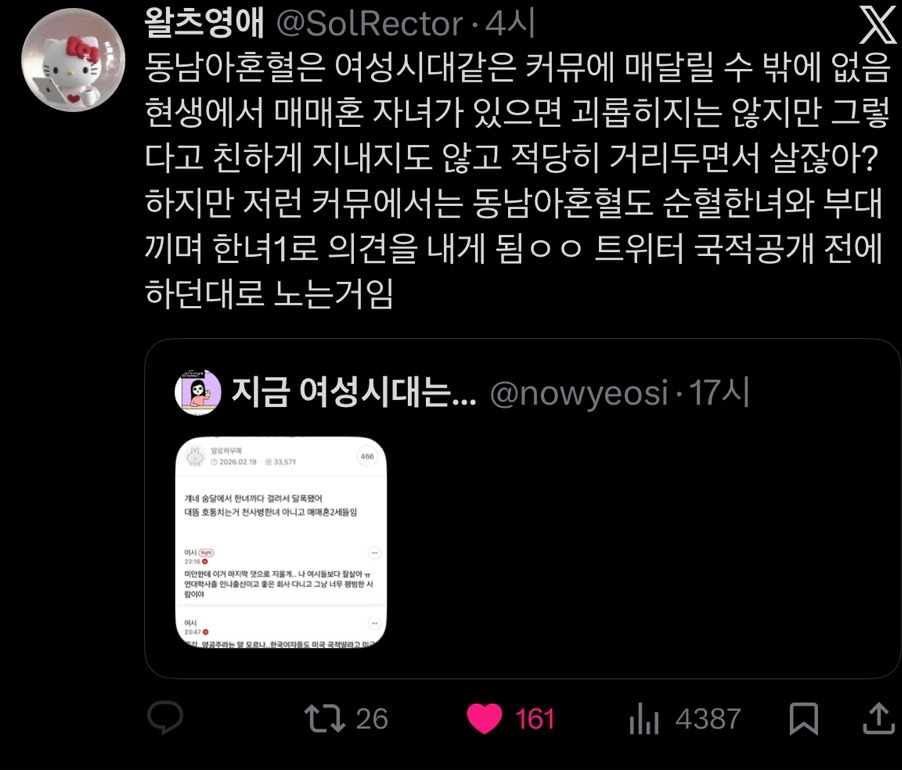Show who liked via 161 count

[x=534, y=719]
